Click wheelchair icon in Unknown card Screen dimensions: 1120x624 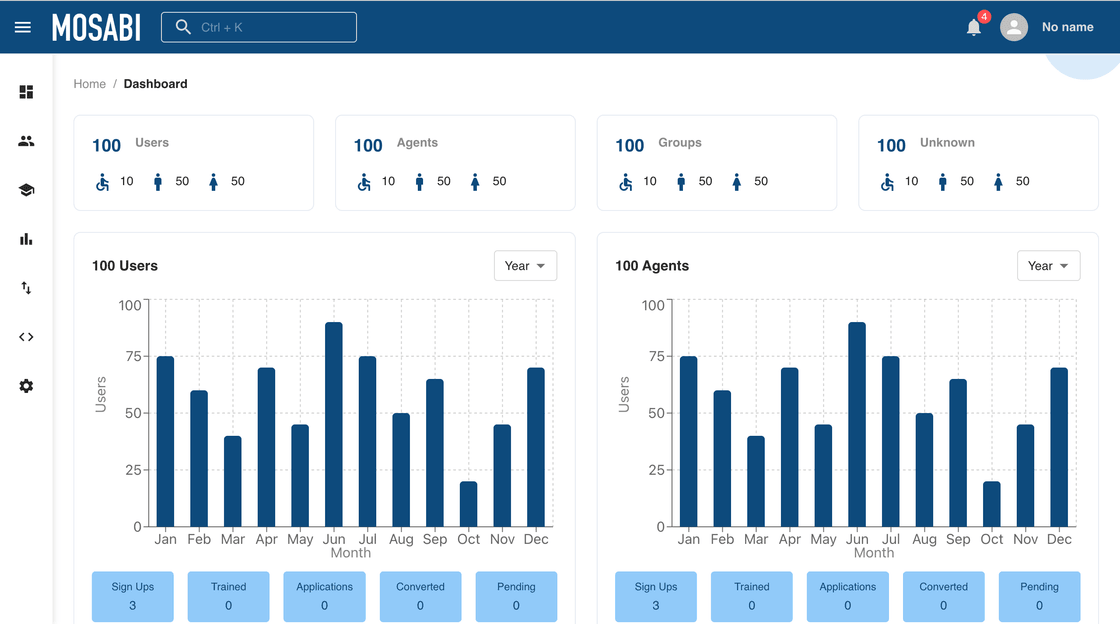coord(887,182)
